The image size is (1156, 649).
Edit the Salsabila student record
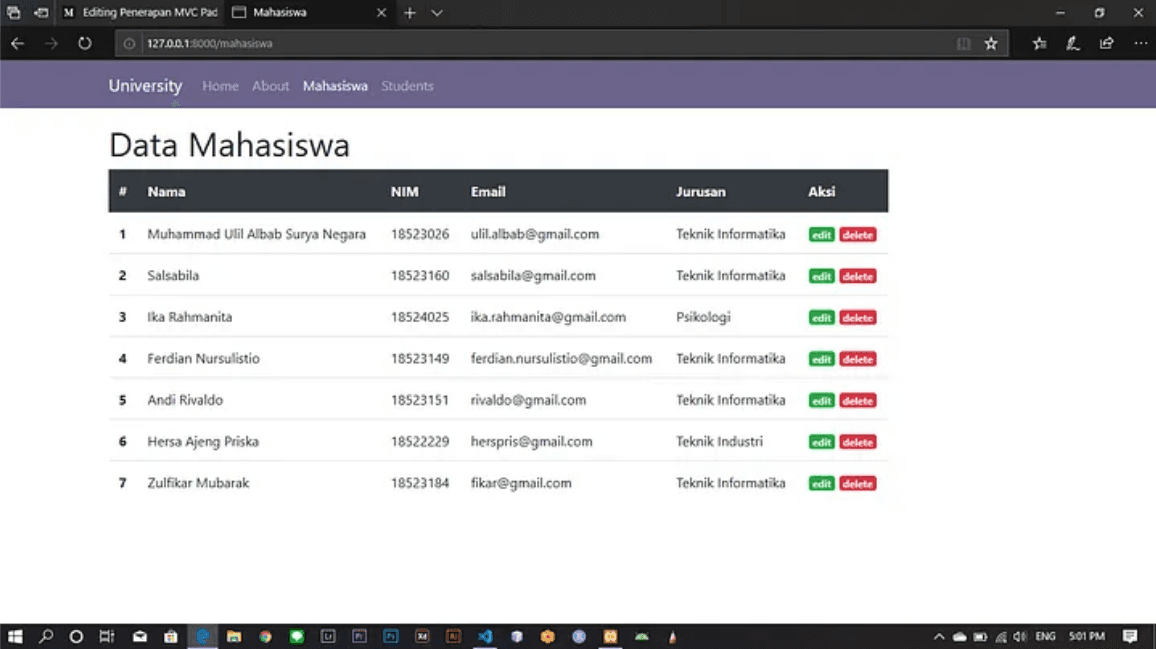(x=821, y=276)
